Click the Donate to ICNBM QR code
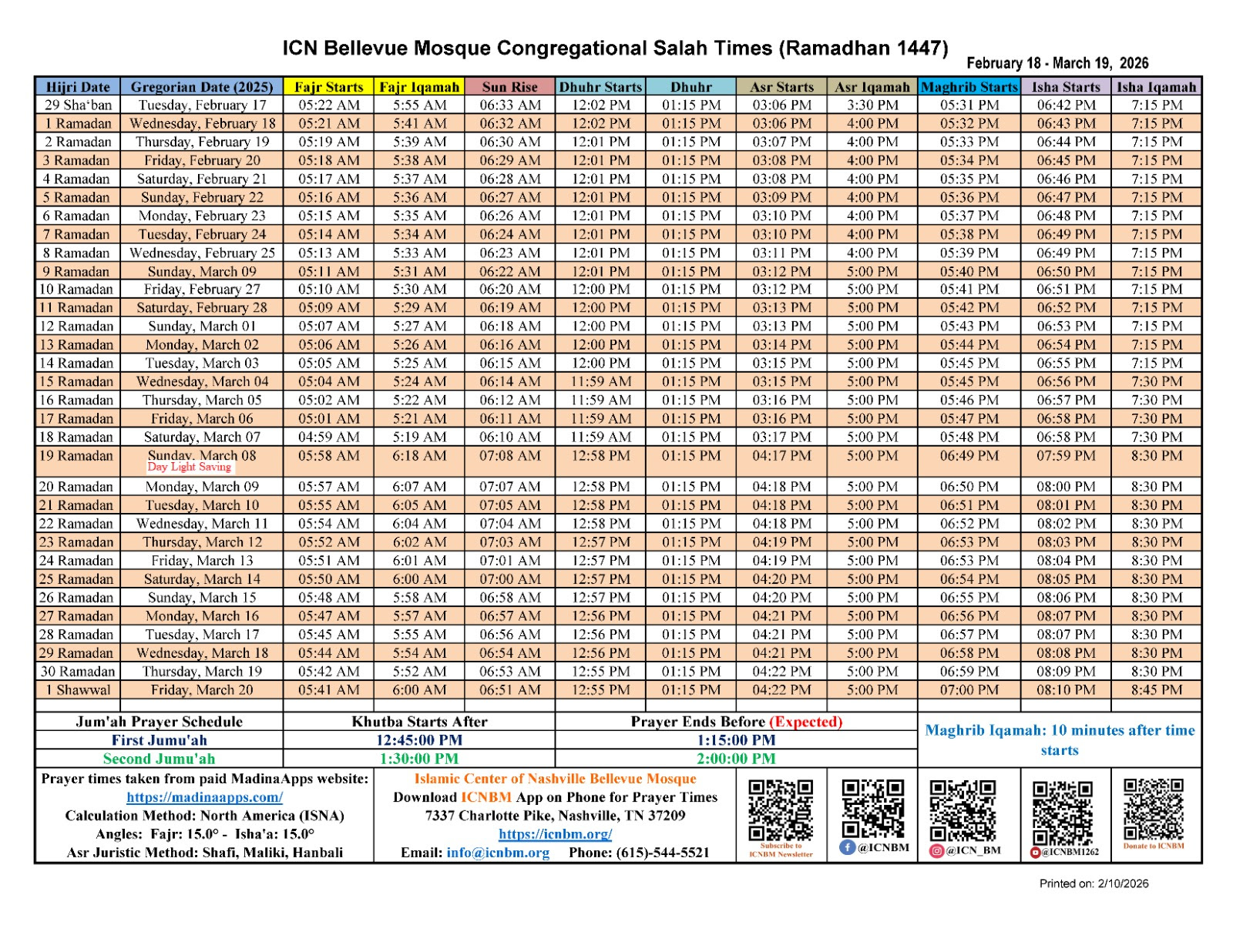 1153,809
